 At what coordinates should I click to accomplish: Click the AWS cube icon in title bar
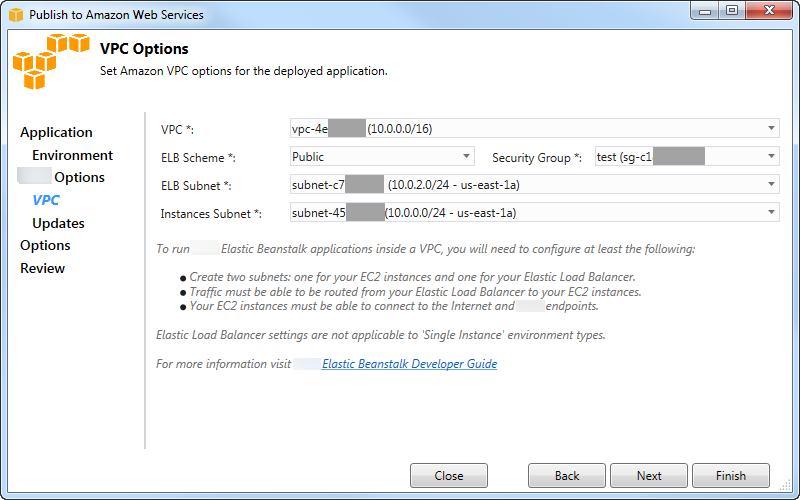click(15, 15)
